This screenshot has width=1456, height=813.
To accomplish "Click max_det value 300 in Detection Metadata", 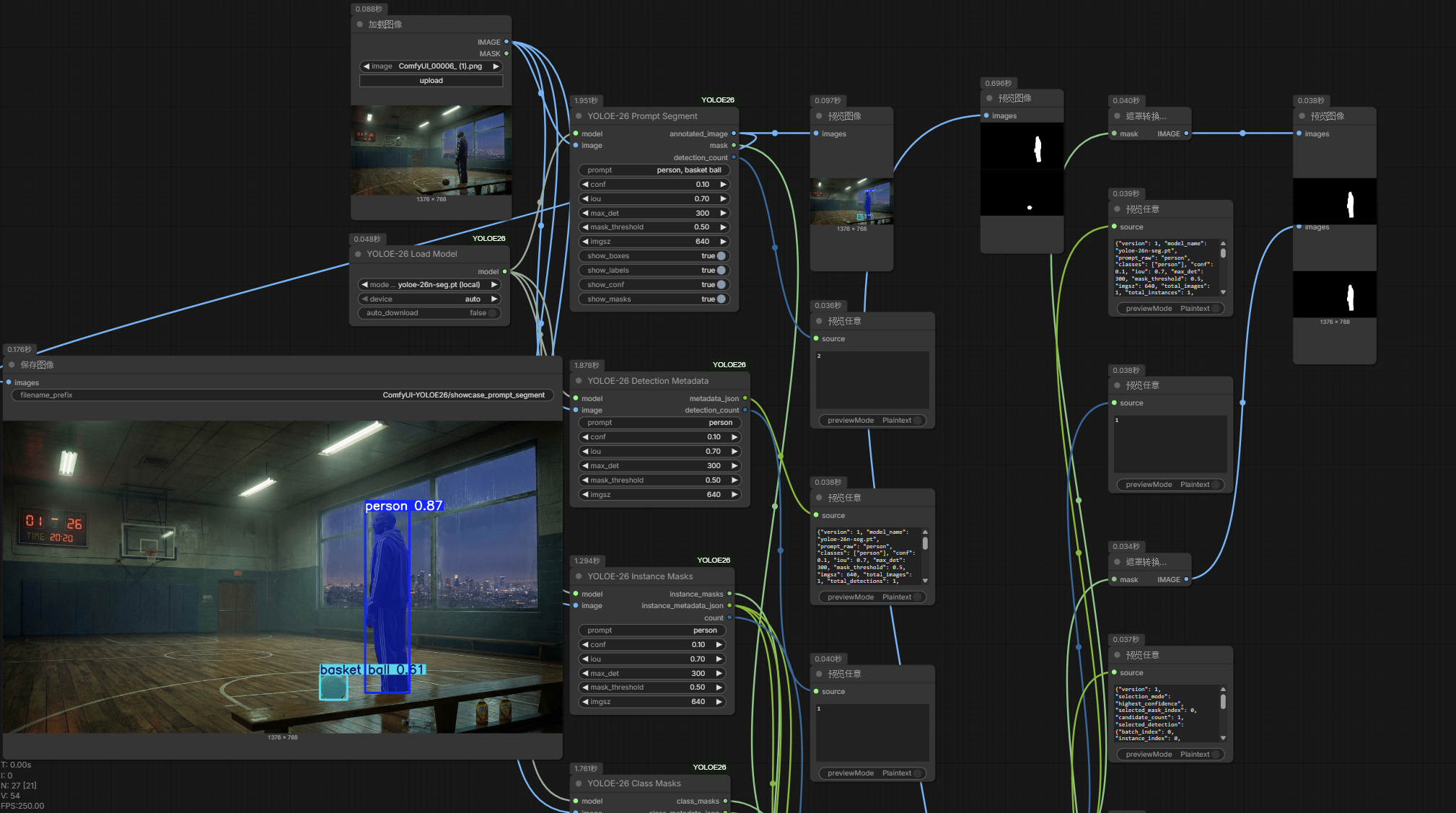I will tap(714, 466).
